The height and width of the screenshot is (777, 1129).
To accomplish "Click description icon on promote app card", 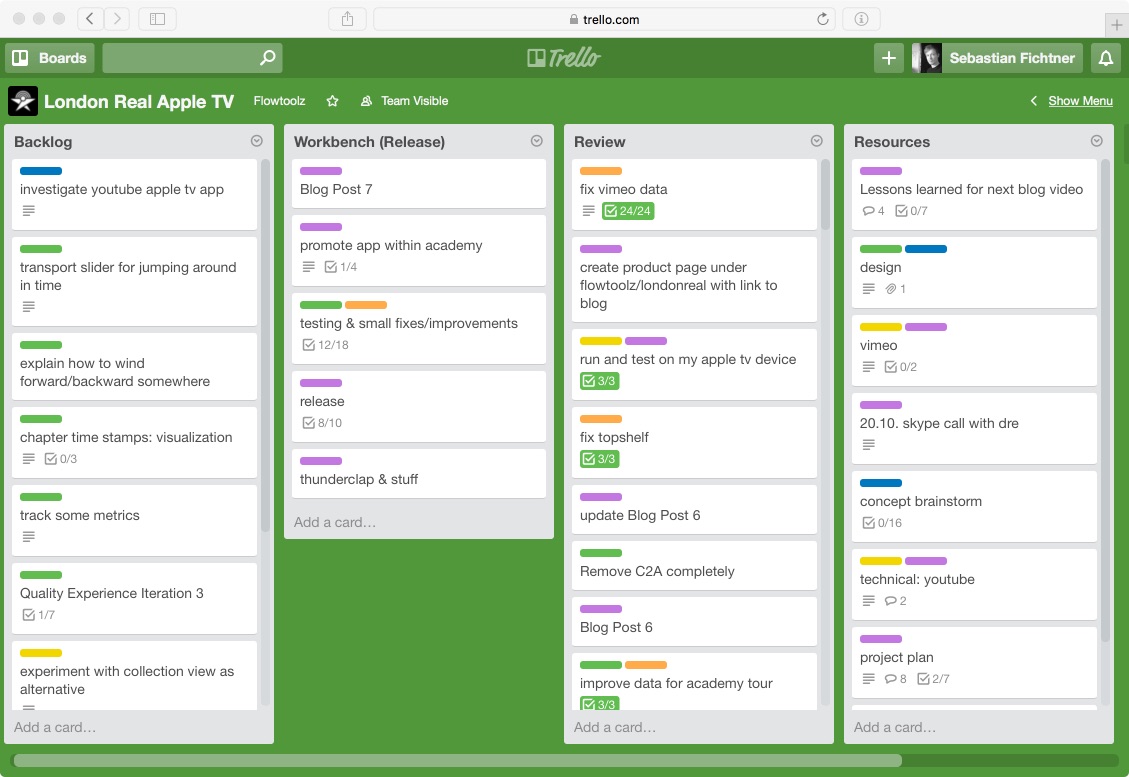I will point(308,266).
